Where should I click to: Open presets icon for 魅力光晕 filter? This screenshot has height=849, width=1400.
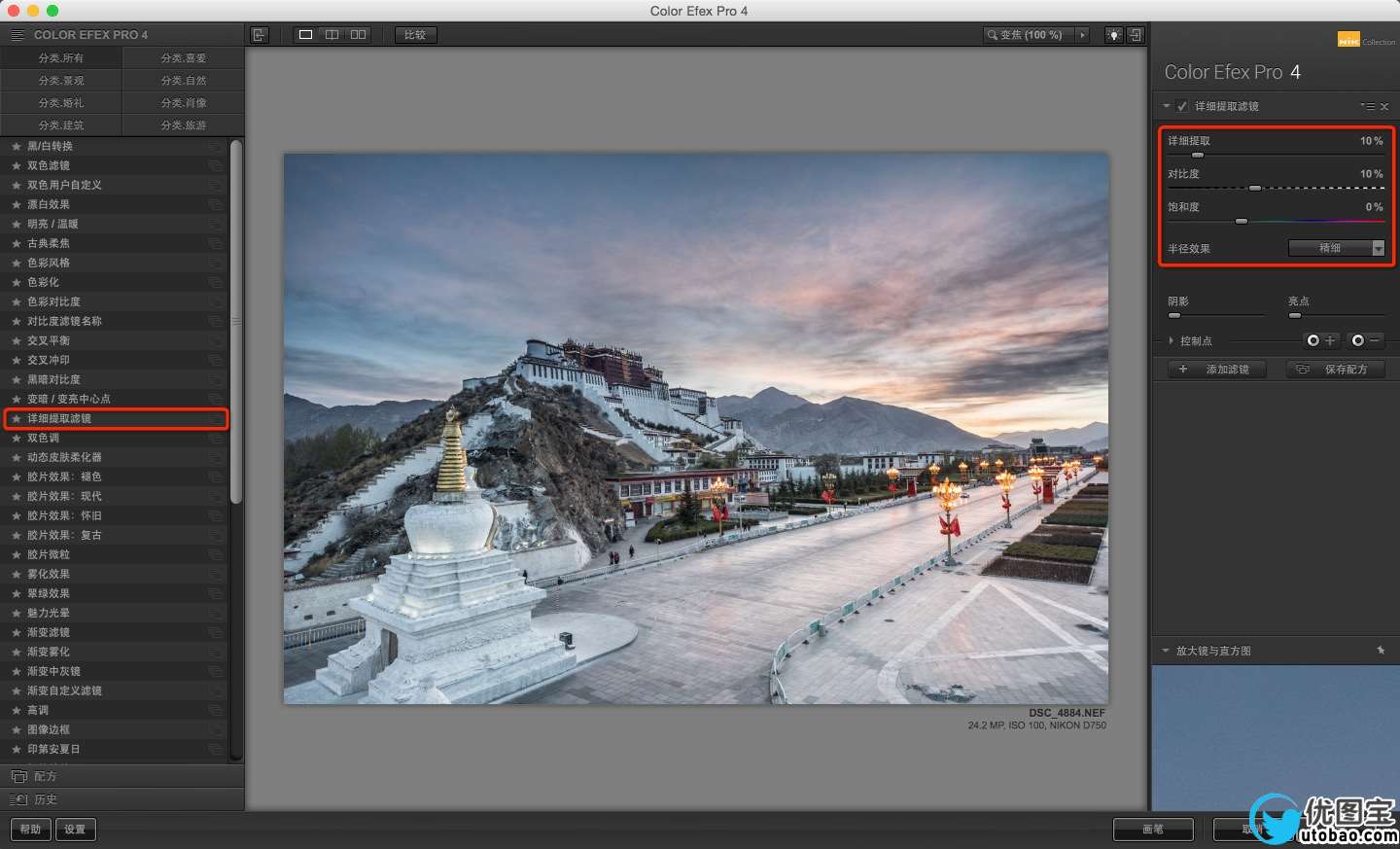(215, 613)
